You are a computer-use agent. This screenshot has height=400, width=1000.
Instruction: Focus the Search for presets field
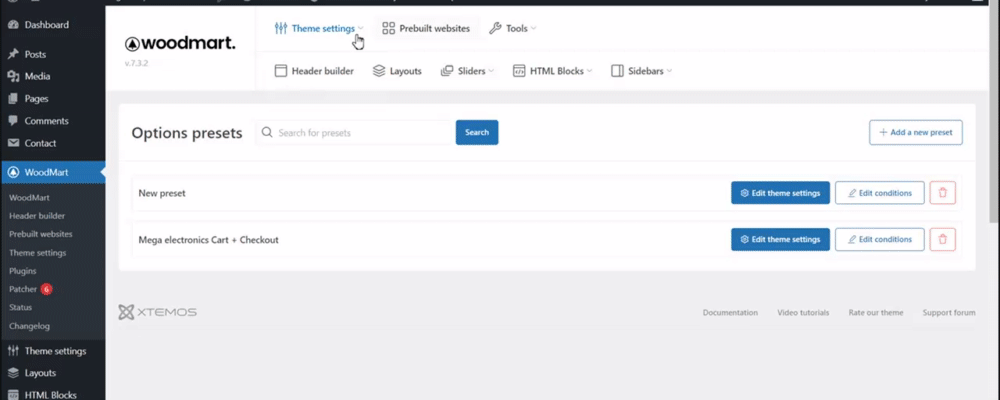[355, 133]
